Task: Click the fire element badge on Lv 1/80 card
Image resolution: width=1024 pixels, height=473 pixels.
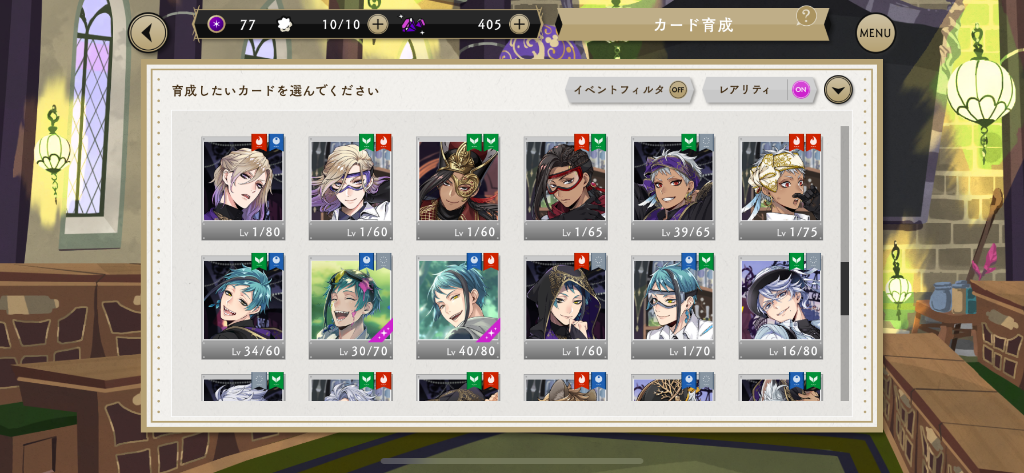Action: pyautogui.click(x=259, y=142)
